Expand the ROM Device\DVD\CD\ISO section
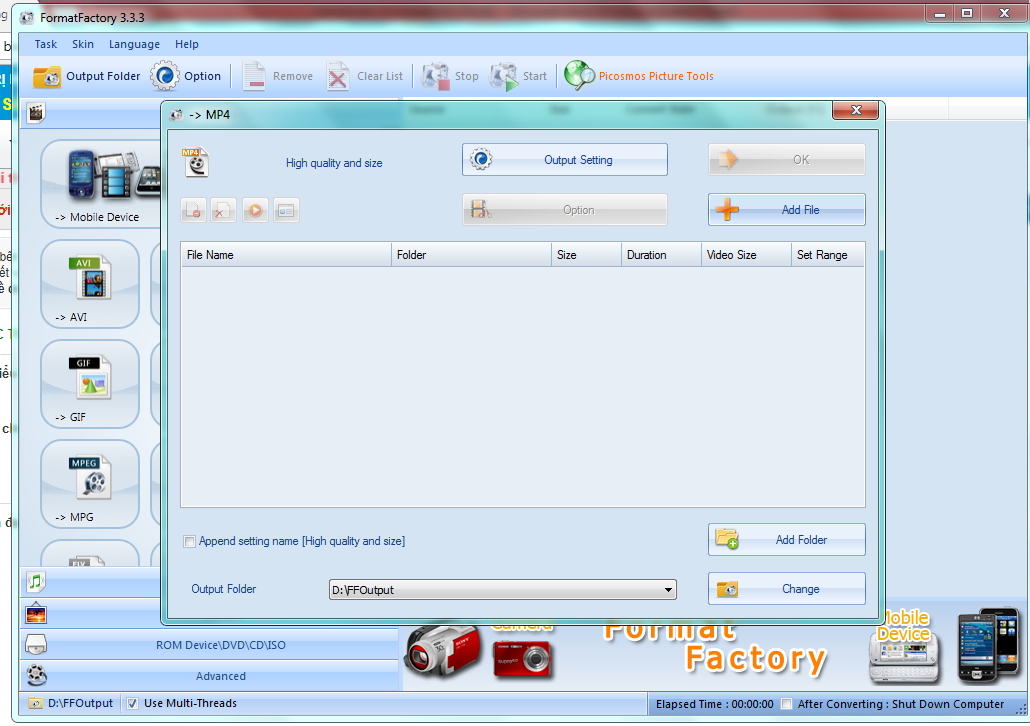The width and height of the screenshot is (1030, 726). tap(220, 645)
